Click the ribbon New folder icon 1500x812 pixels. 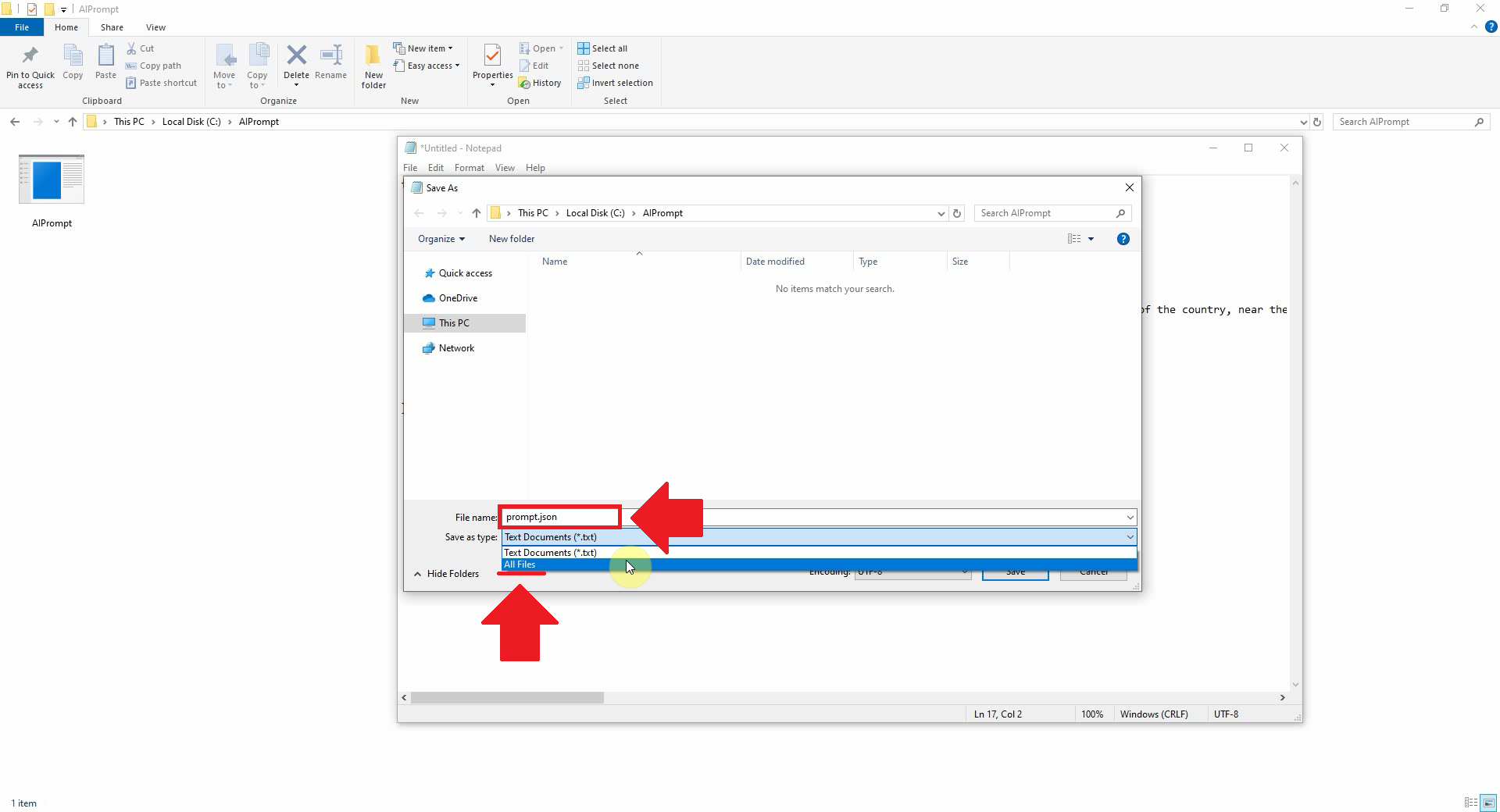click(x=373, y=56)
